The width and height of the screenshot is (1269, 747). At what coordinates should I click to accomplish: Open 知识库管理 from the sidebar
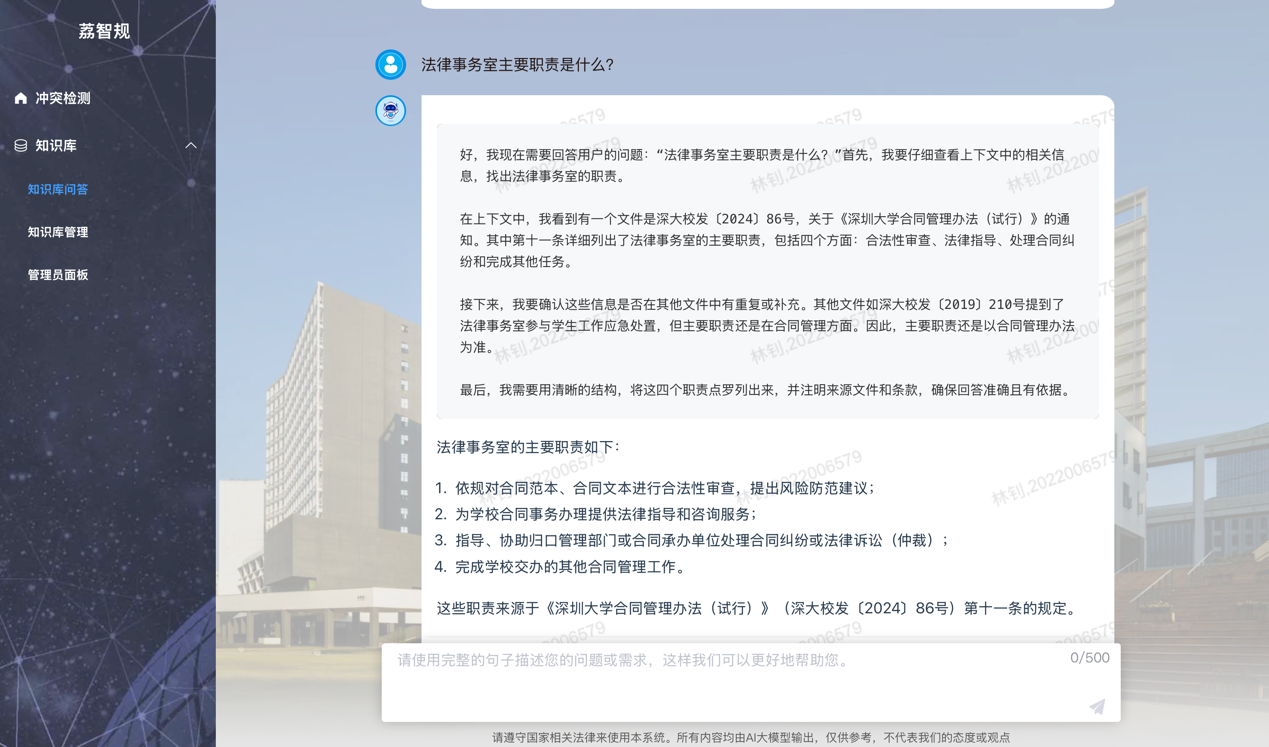[x=58, y=232]
